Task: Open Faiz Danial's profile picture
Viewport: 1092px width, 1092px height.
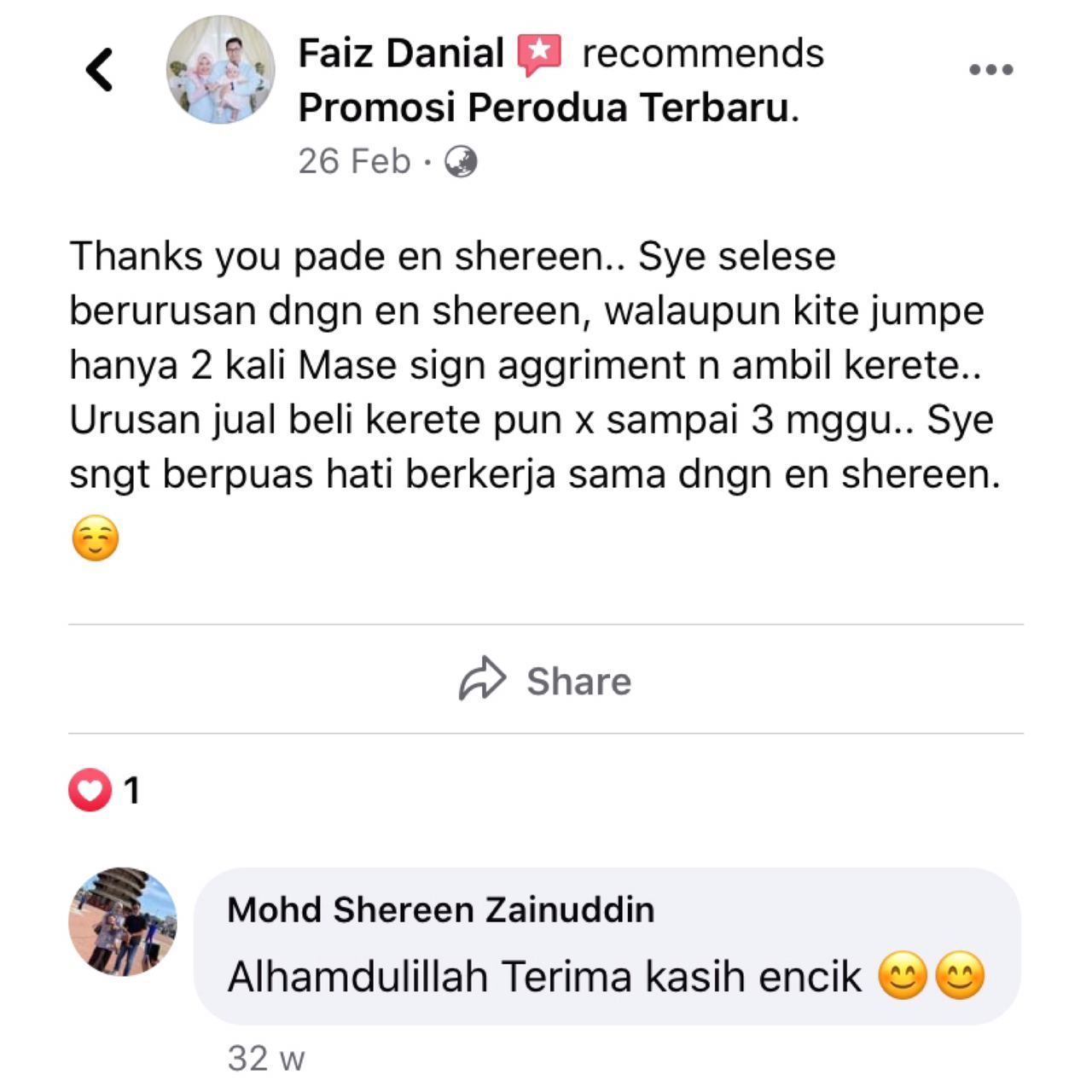Action: click(221, 70)
